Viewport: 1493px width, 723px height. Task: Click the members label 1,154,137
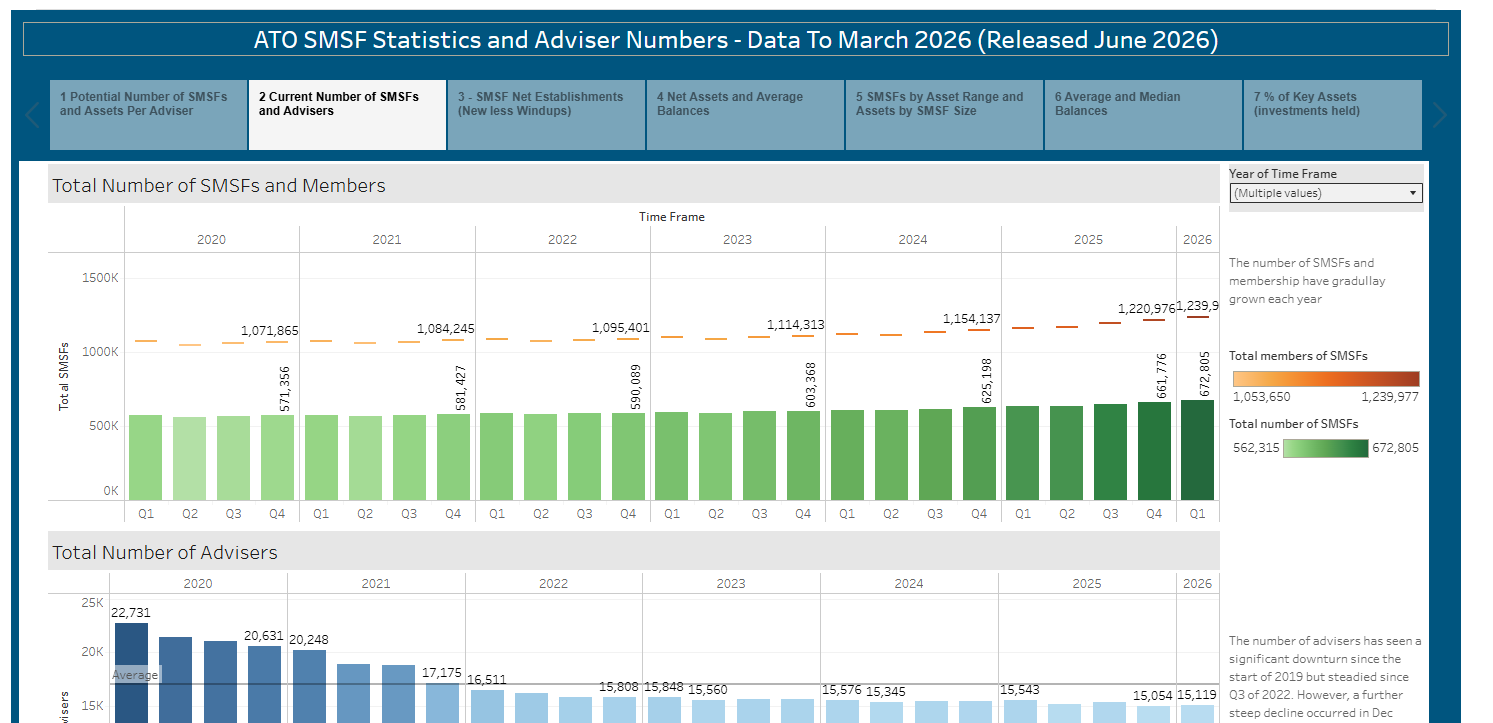972,319
